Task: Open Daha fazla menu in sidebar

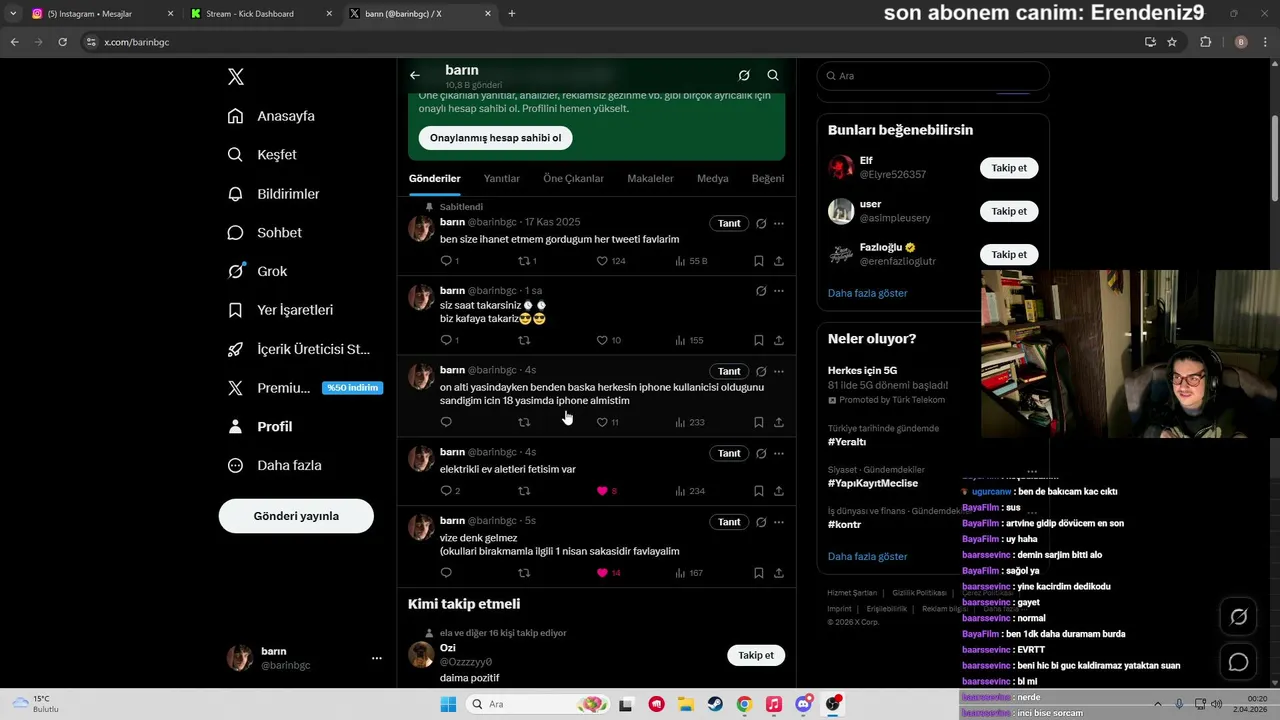Action: [273, 465]
